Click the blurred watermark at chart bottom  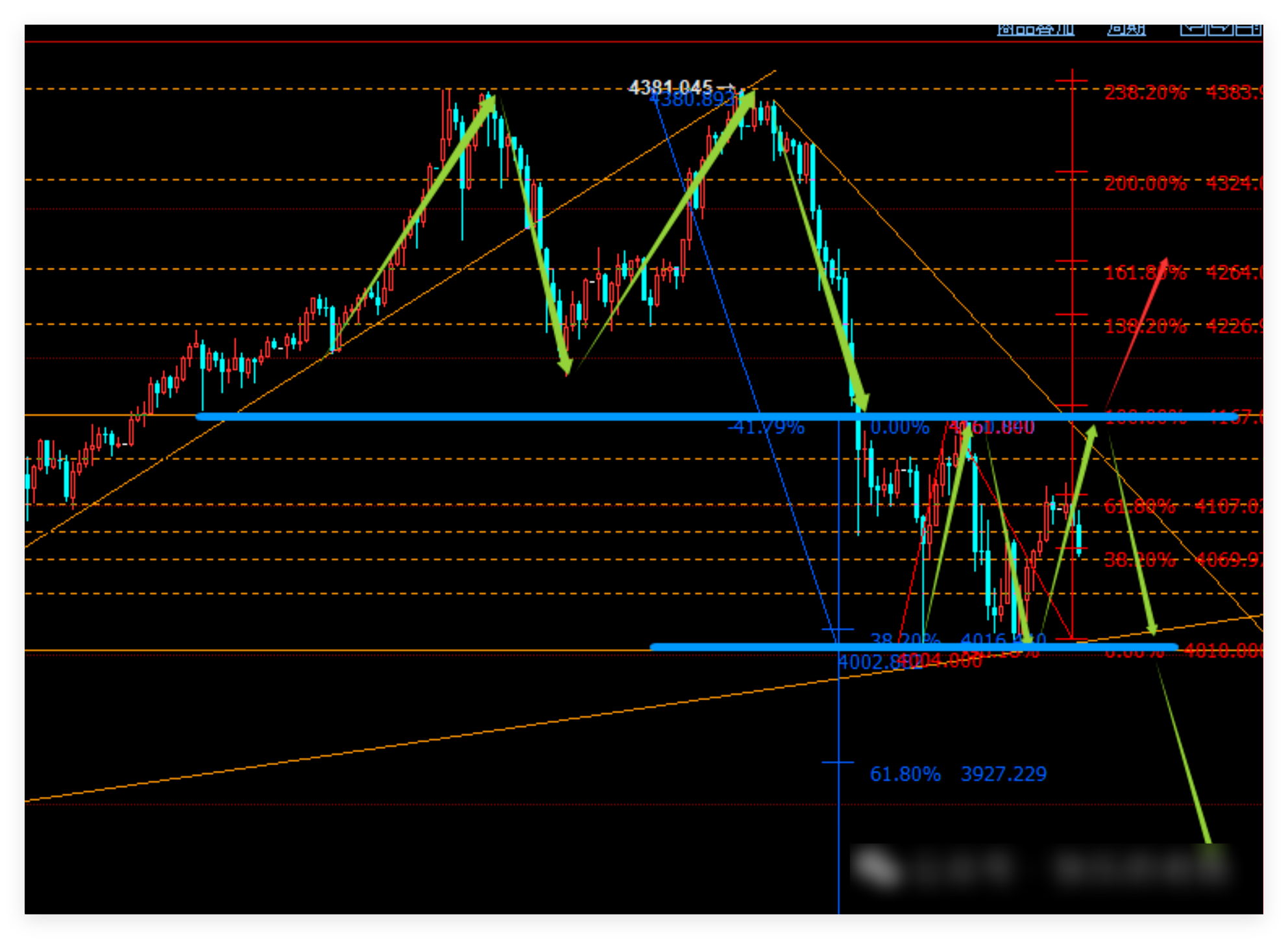point(1038,868)
